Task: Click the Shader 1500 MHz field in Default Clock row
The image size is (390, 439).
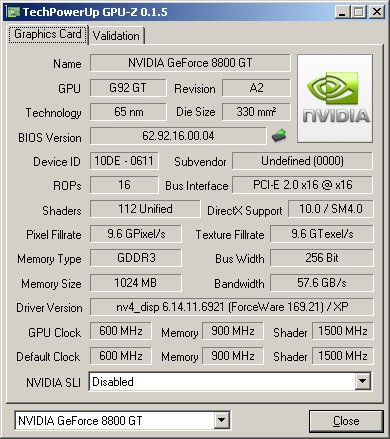Action: 343,356
